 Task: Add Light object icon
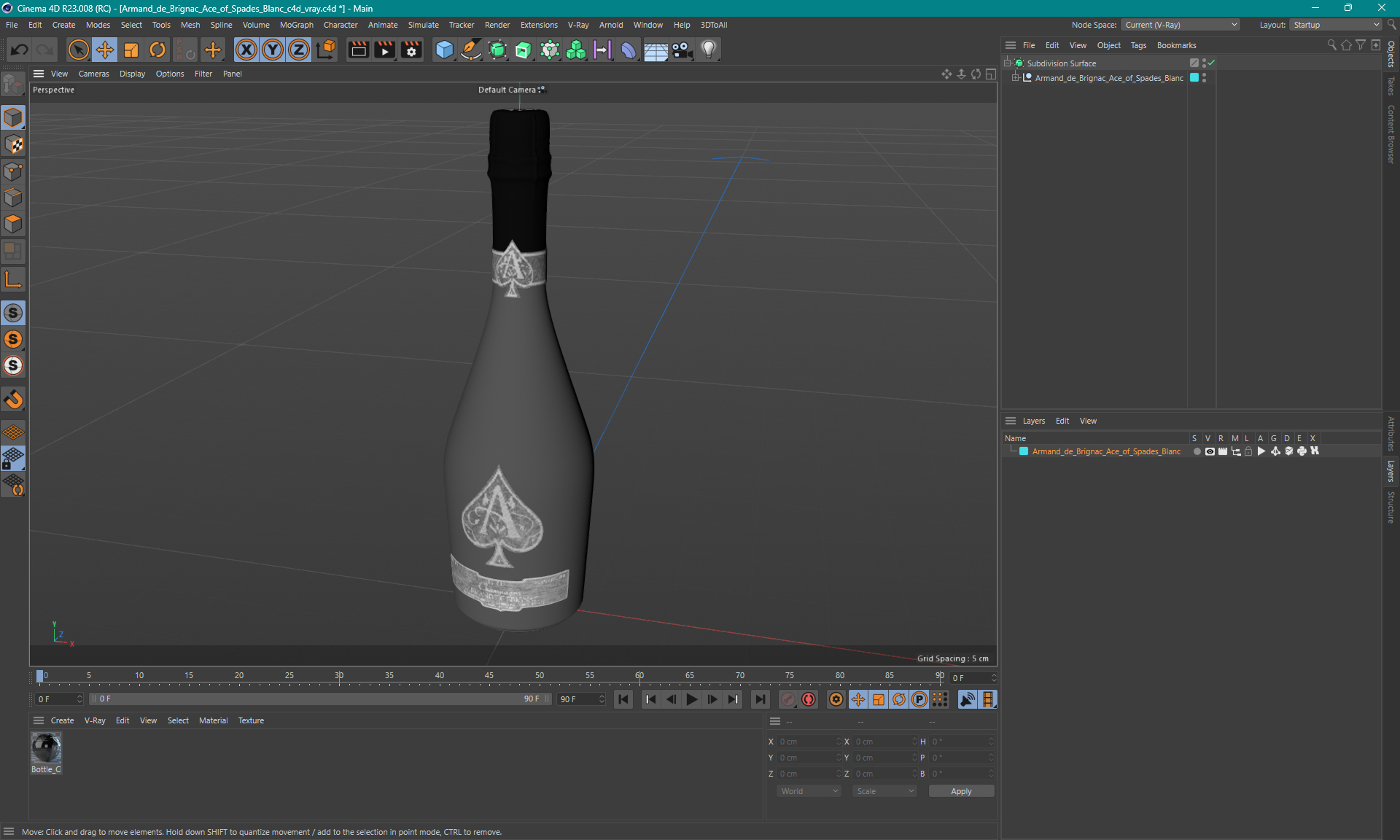709,50
